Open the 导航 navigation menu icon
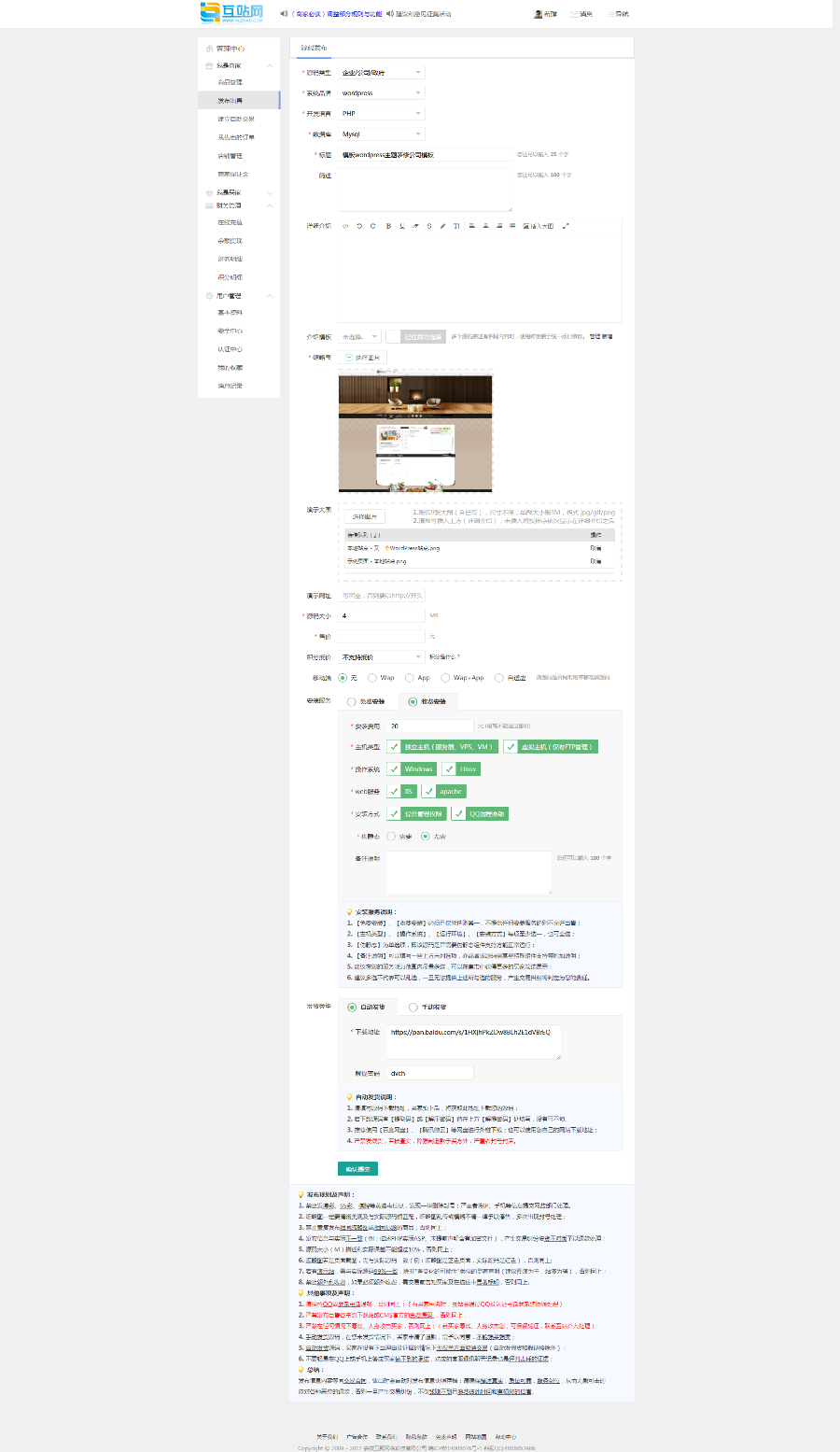The image size is (840, 1452). [x=609, y=14]
